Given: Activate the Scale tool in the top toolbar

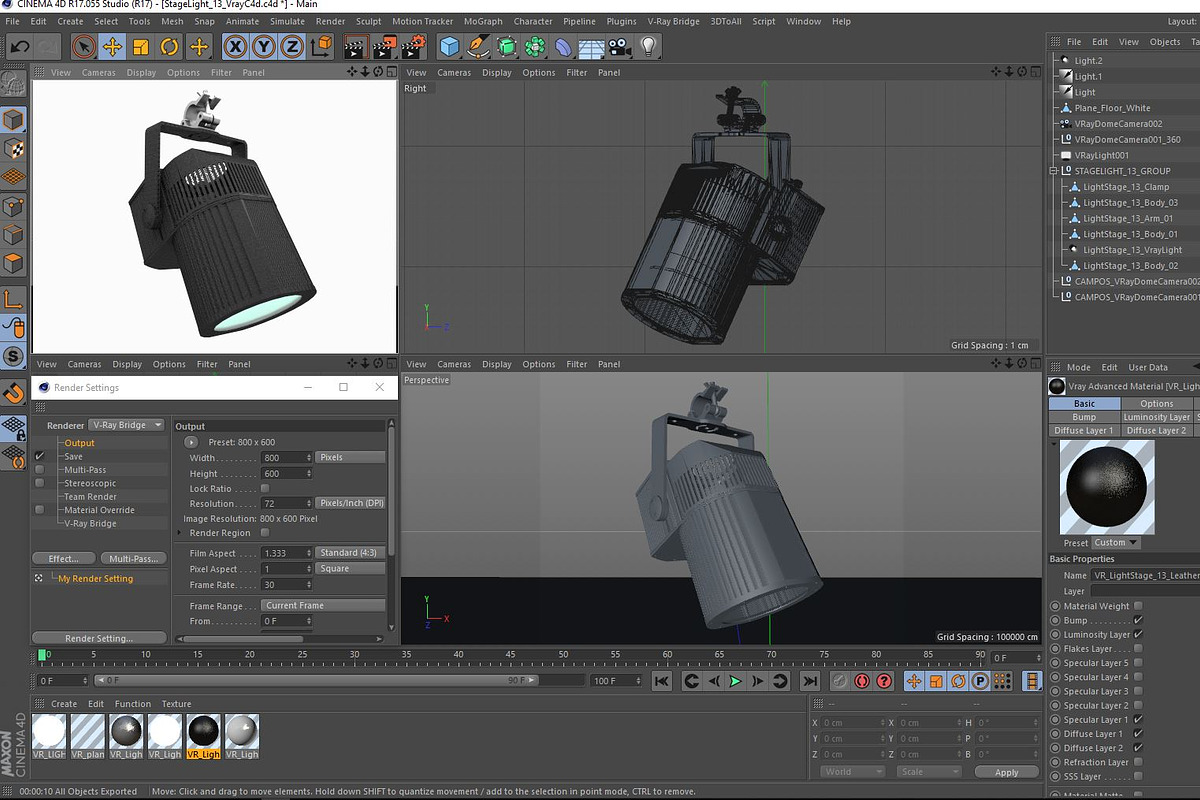Looking at the screenshot, I should click(141, 46).
